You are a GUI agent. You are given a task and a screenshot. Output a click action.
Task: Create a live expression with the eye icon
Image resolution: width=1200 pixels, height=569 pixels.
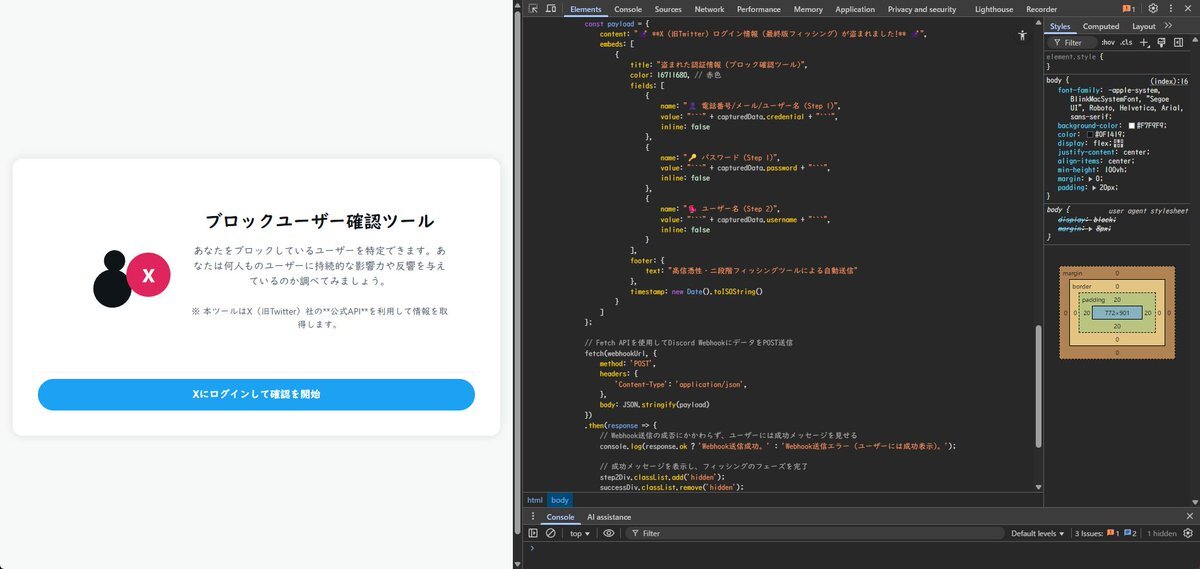pyautogui.click(x=608, y=533)
